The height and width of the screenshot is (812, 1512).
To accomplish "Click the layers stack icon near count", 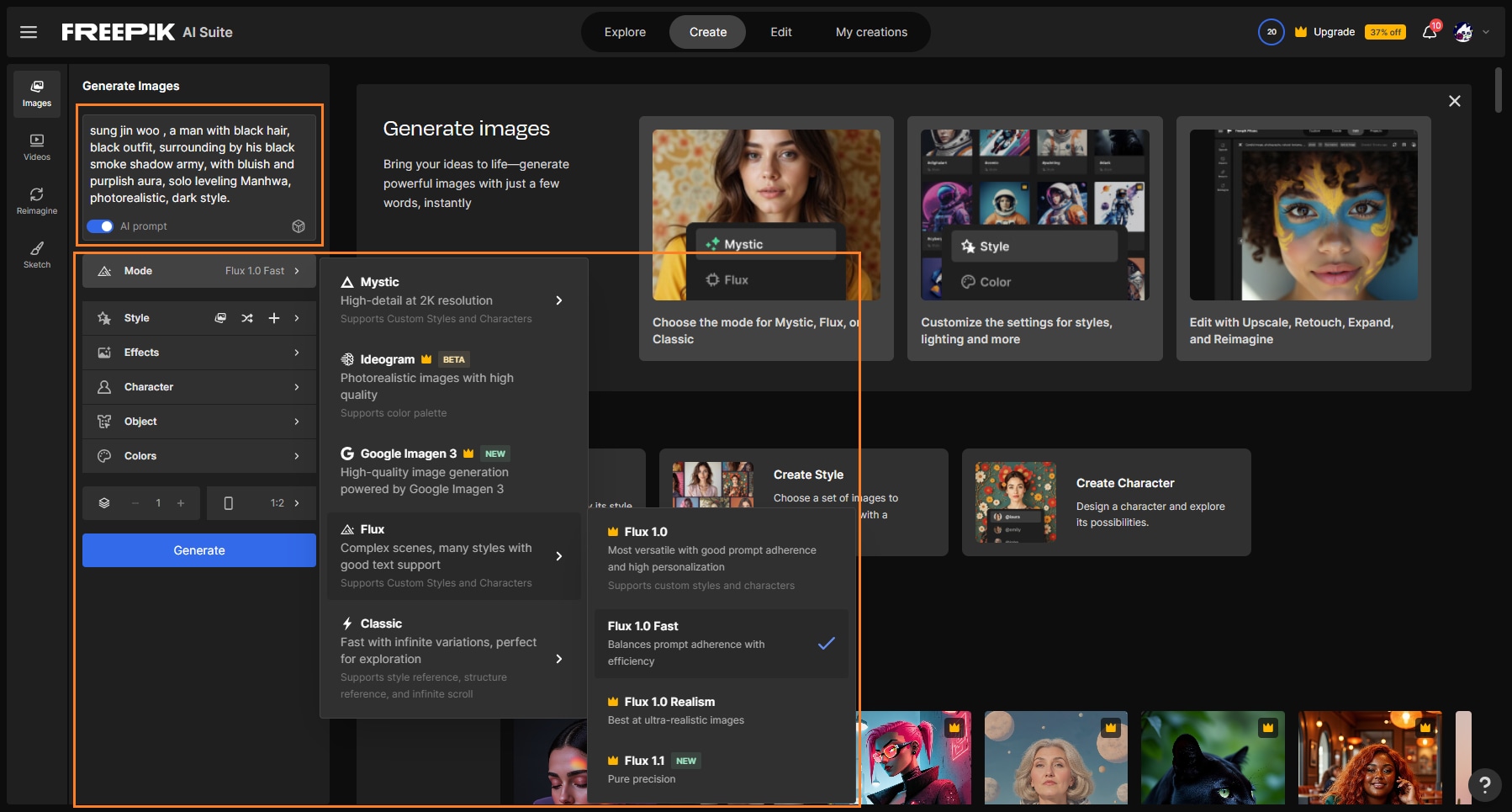I will [104, 503].
